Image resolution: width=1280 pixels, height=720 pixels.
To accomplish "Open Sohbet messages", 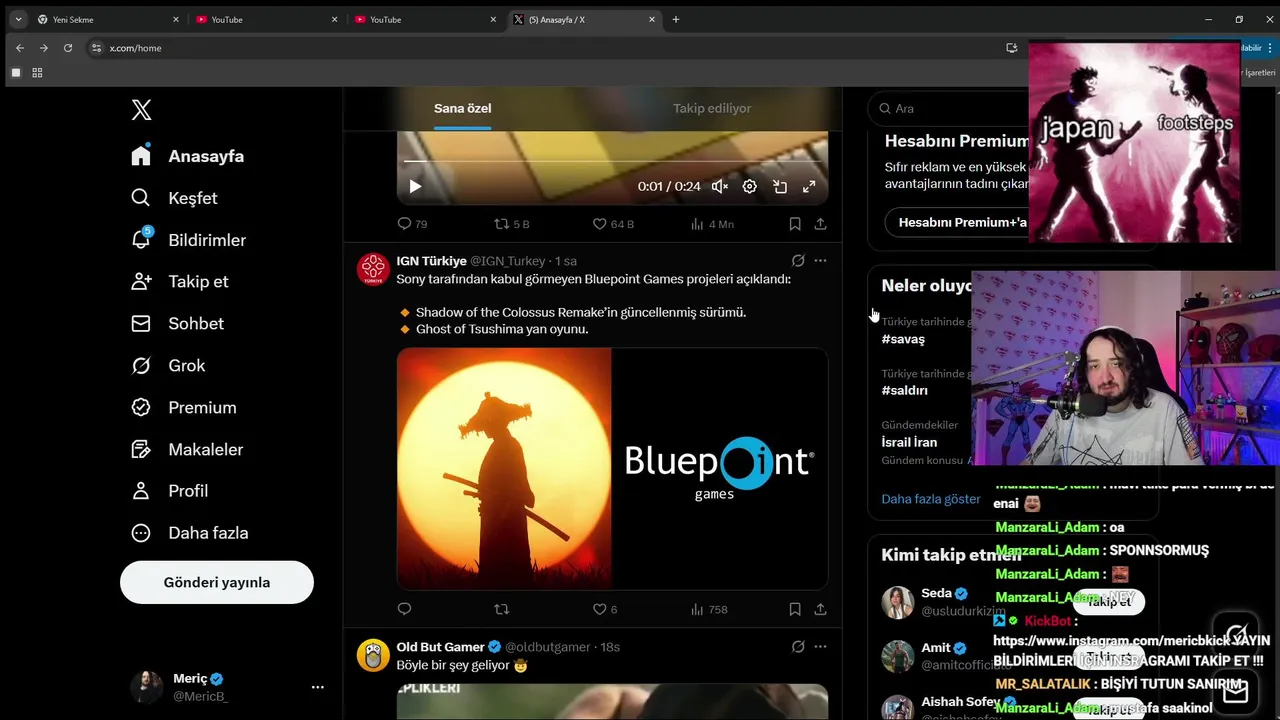I will point(177,323).
